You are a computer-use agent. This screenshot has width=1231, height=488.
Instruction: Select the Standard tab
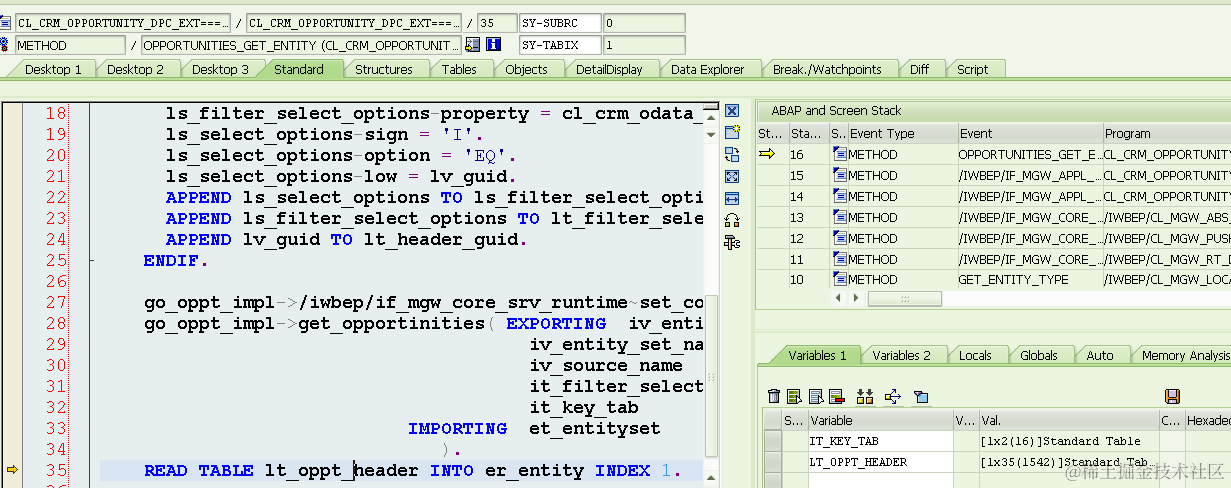tap(298, 69)
